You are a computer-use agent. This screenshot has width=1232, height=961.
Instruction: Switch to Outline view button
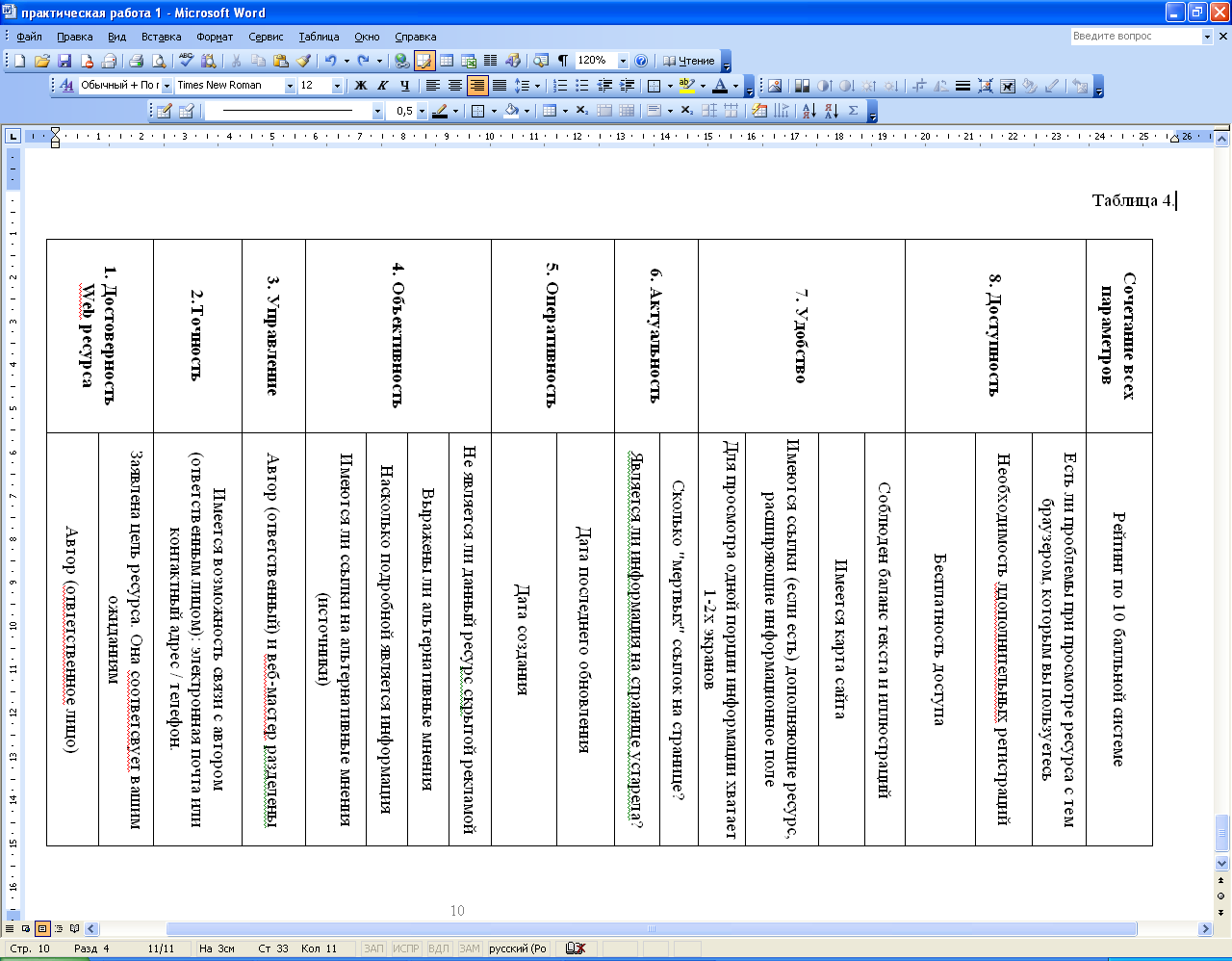point(59,929)
